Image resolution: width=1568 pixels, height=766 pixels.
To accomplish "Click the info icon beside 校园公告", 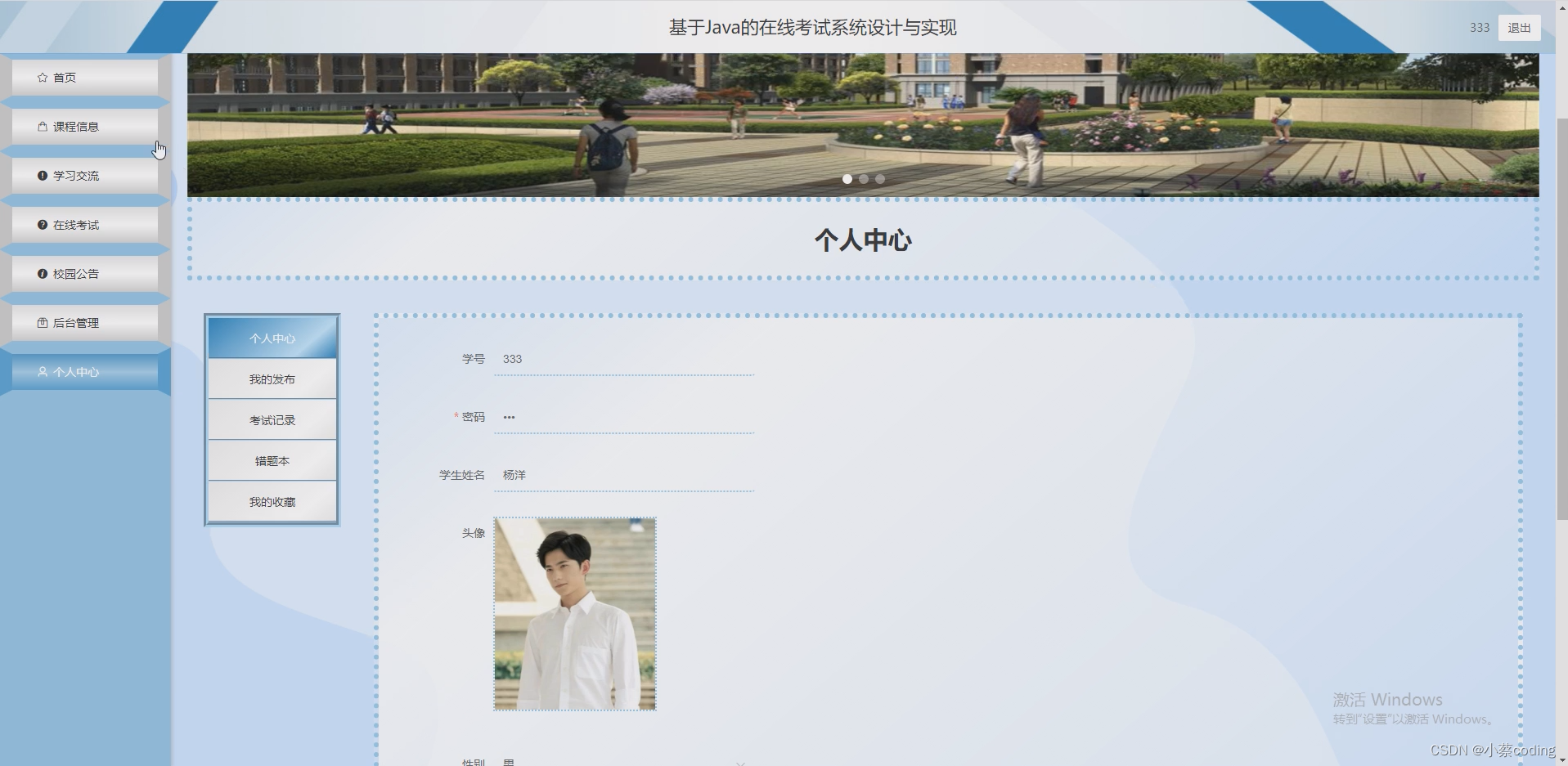I will point(43,274).
